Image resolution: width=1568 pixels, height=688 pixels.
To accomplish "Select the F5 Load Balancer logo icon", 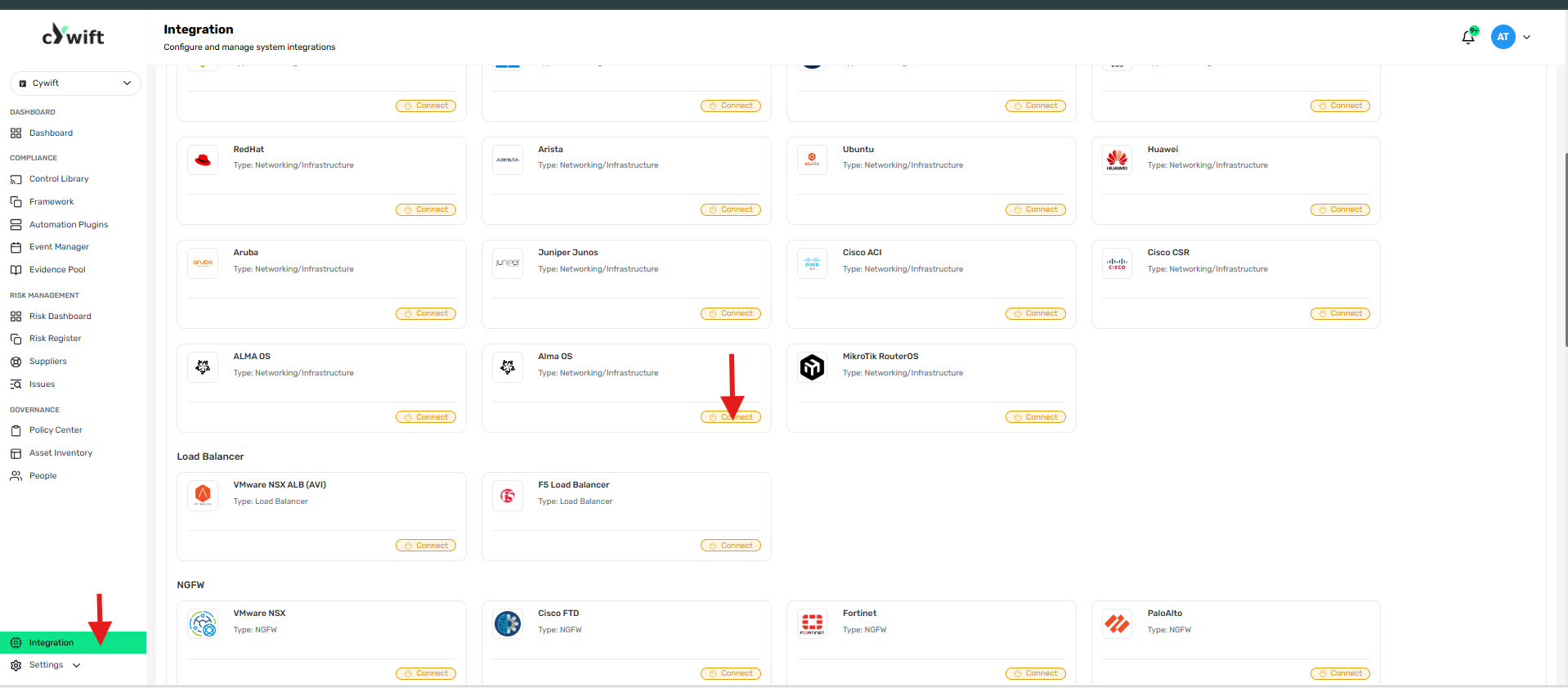I will tap(508, 496).
